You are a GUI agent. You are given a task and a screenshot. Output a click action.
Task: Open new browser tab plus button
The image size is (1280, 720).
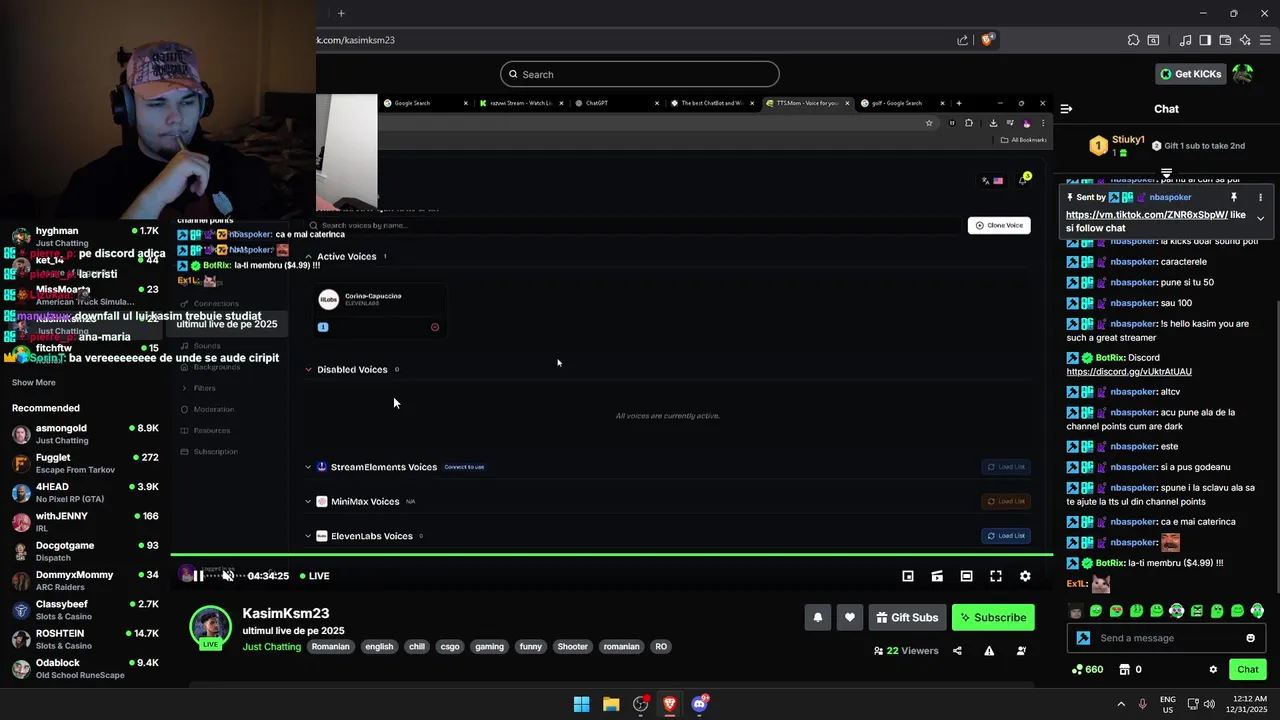click(341, 13)
